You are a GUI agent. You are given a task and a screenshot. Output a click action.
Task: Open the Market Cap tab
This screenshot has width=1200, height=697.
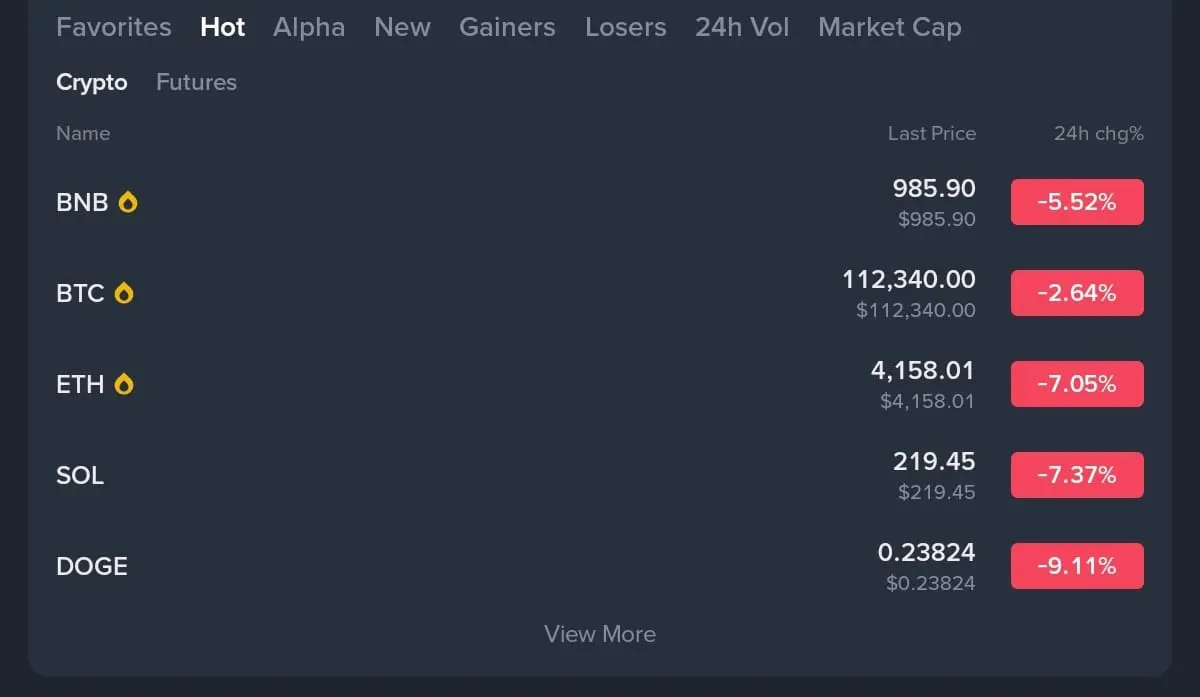(890, 27)
